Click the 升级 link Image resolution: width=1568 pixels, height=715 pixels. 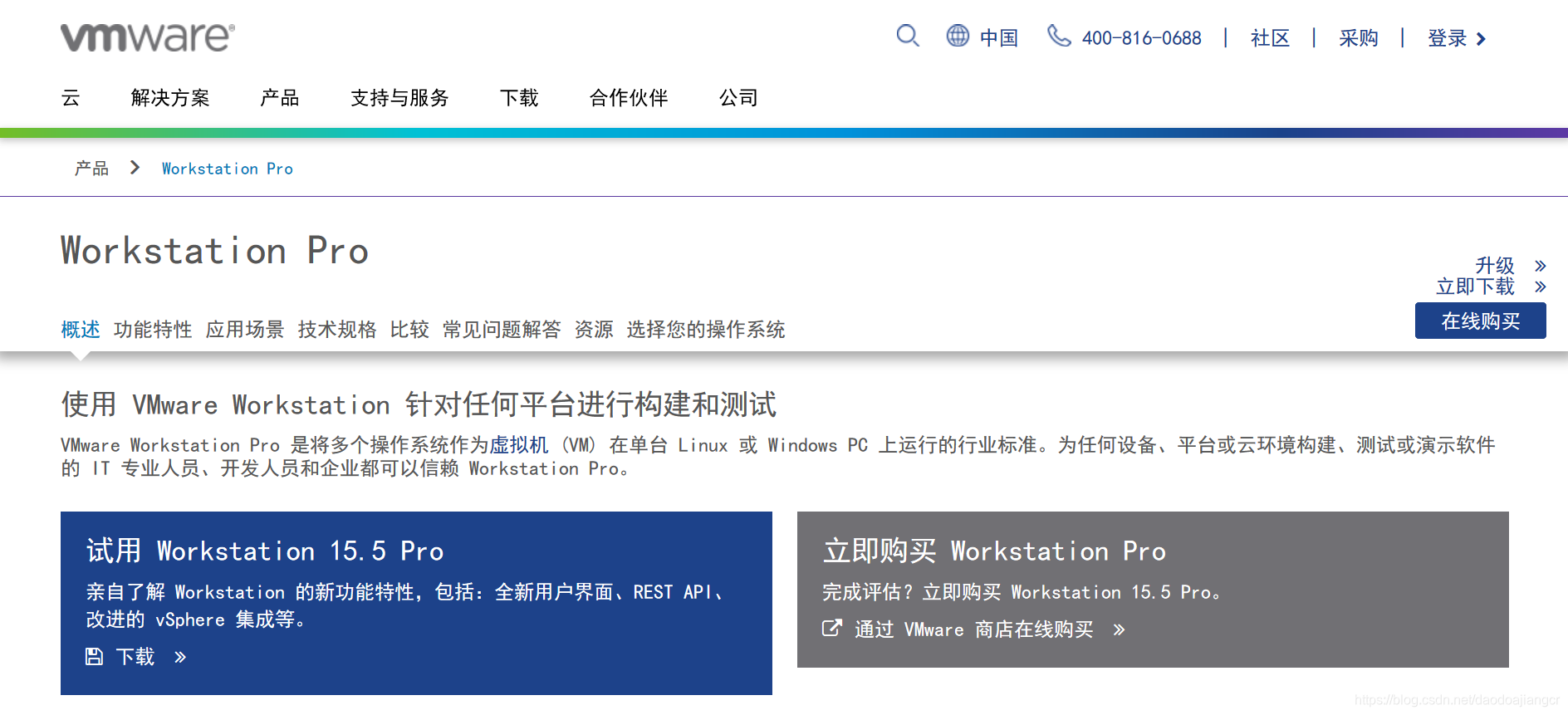[x=1495, y=266]
